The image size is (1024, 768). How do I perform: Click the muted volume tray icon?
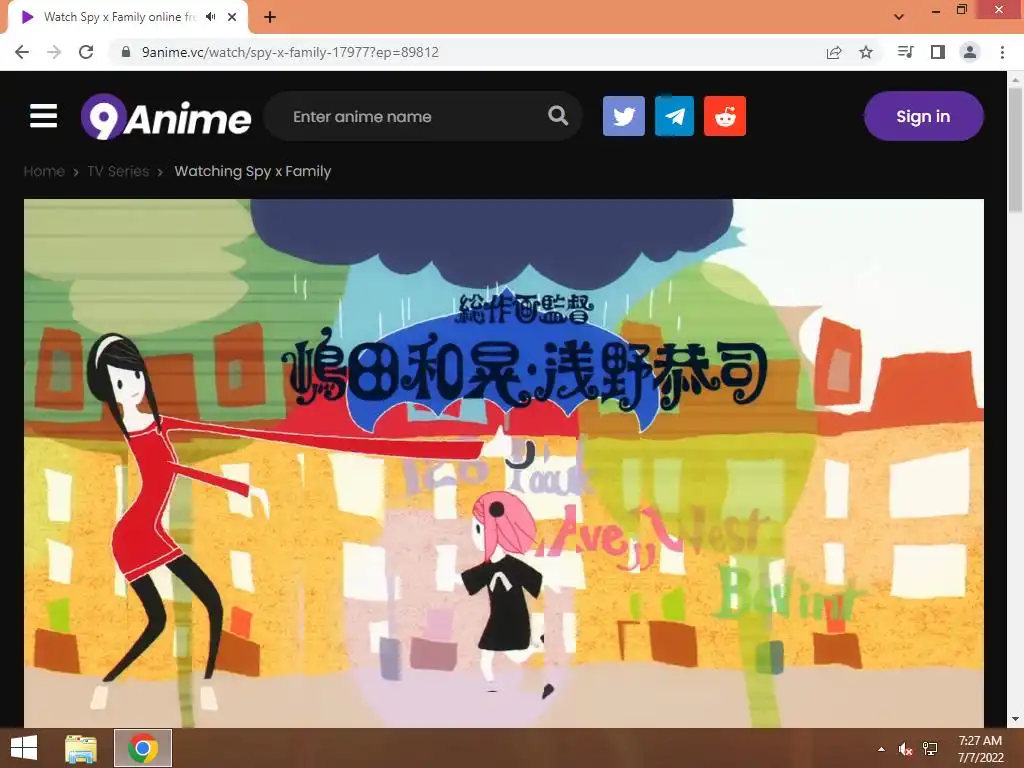pos(905,749)
